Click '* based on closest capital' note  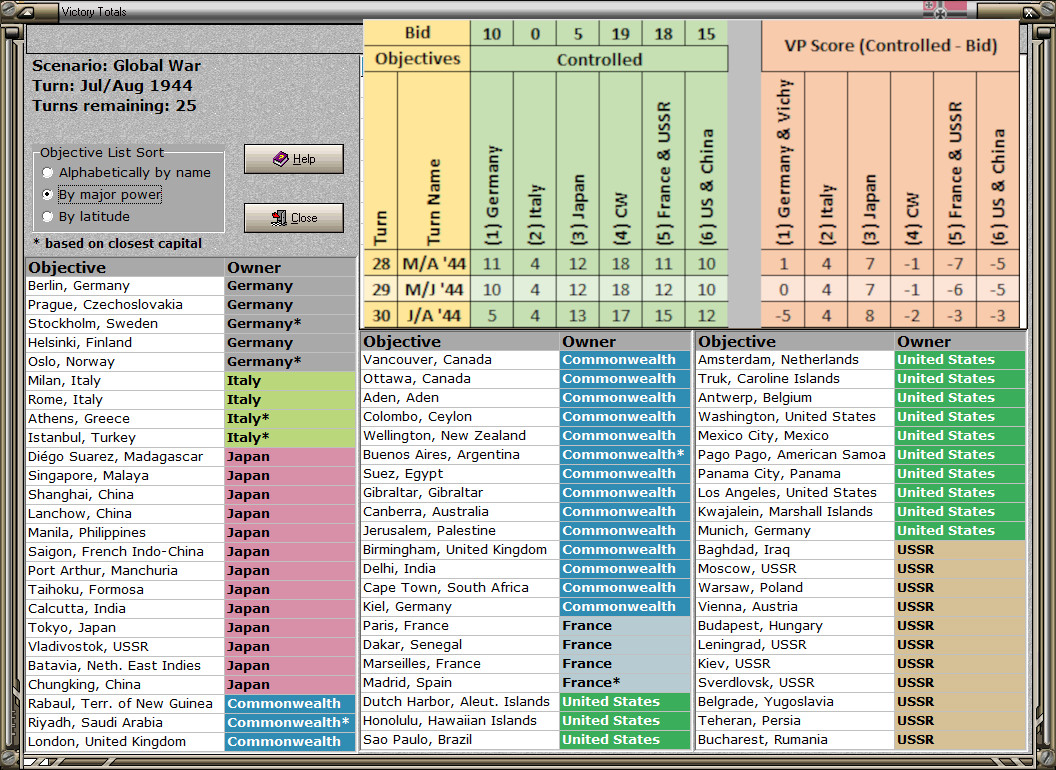(x=118, y=244)
